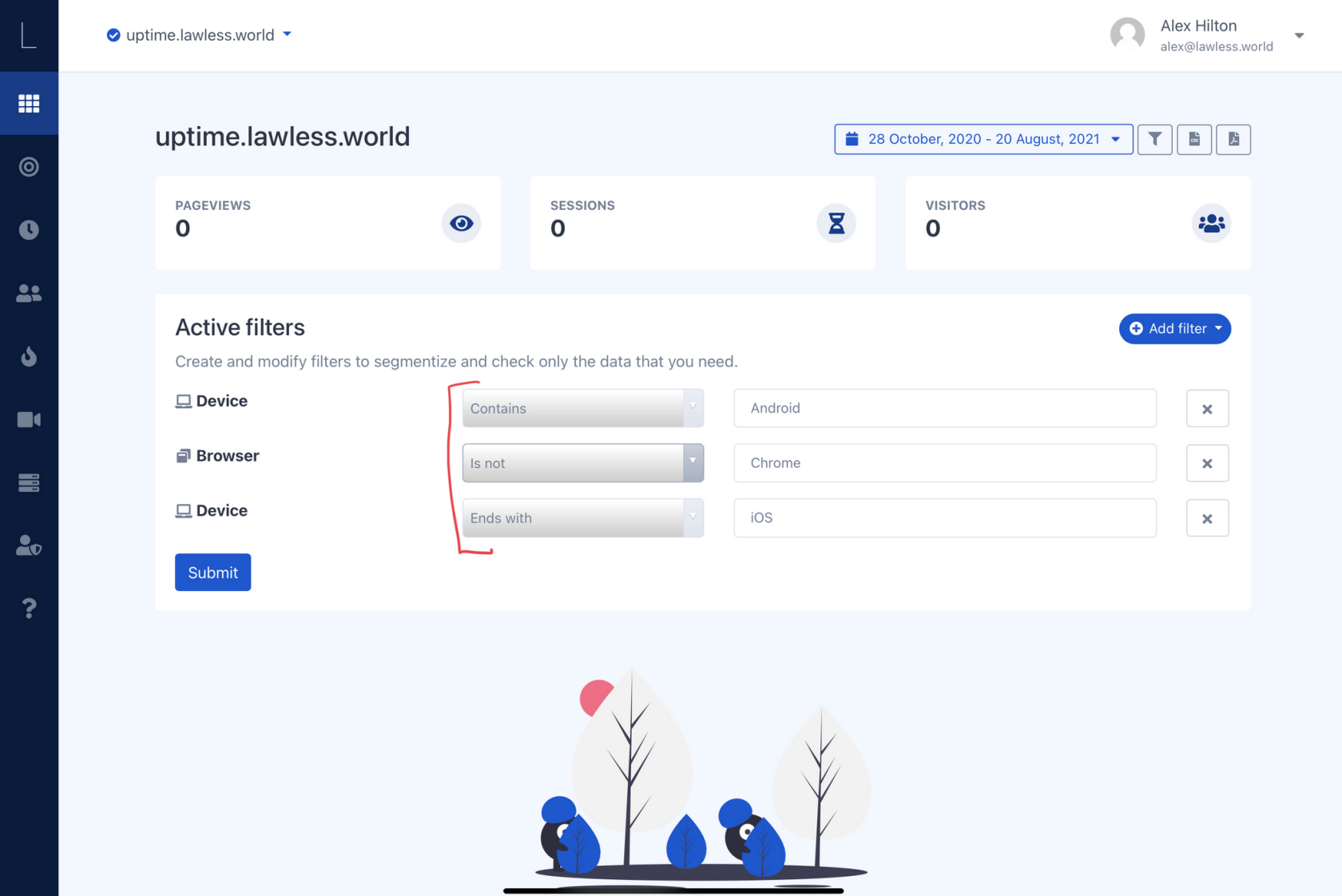Image resolution: width=1342 pixels, height=896 pixels.
Task: Open the 'Ends with' condition dropdown
Action: point(582,518)
